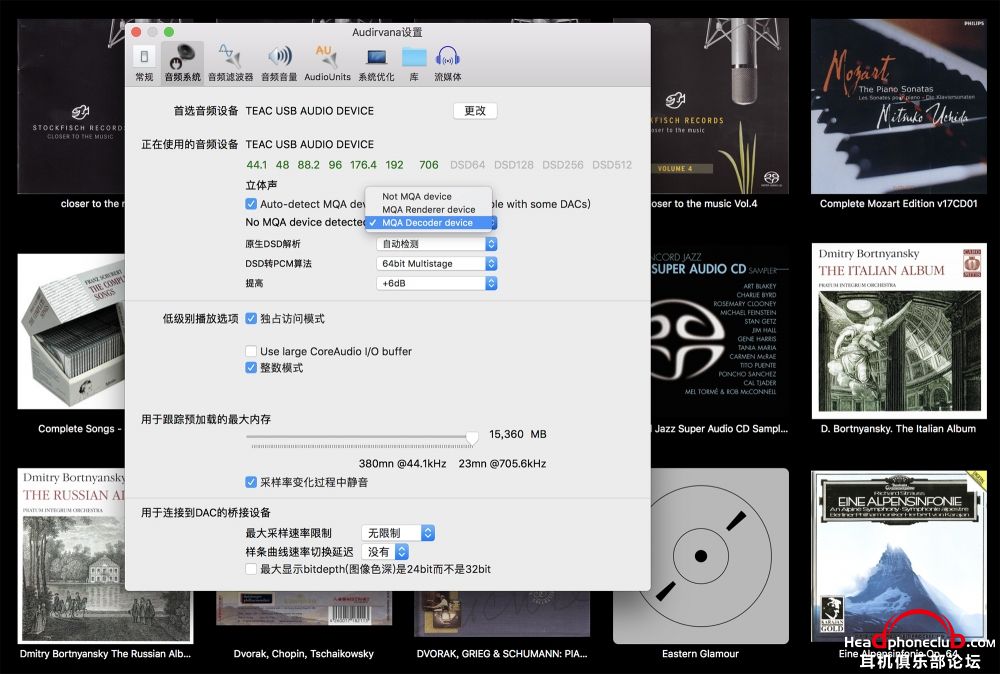The height and width of the screenshot is (674, 1000).
Task: Toggle 整数模式 integer mode checkbox
Action: coord(251,368)
